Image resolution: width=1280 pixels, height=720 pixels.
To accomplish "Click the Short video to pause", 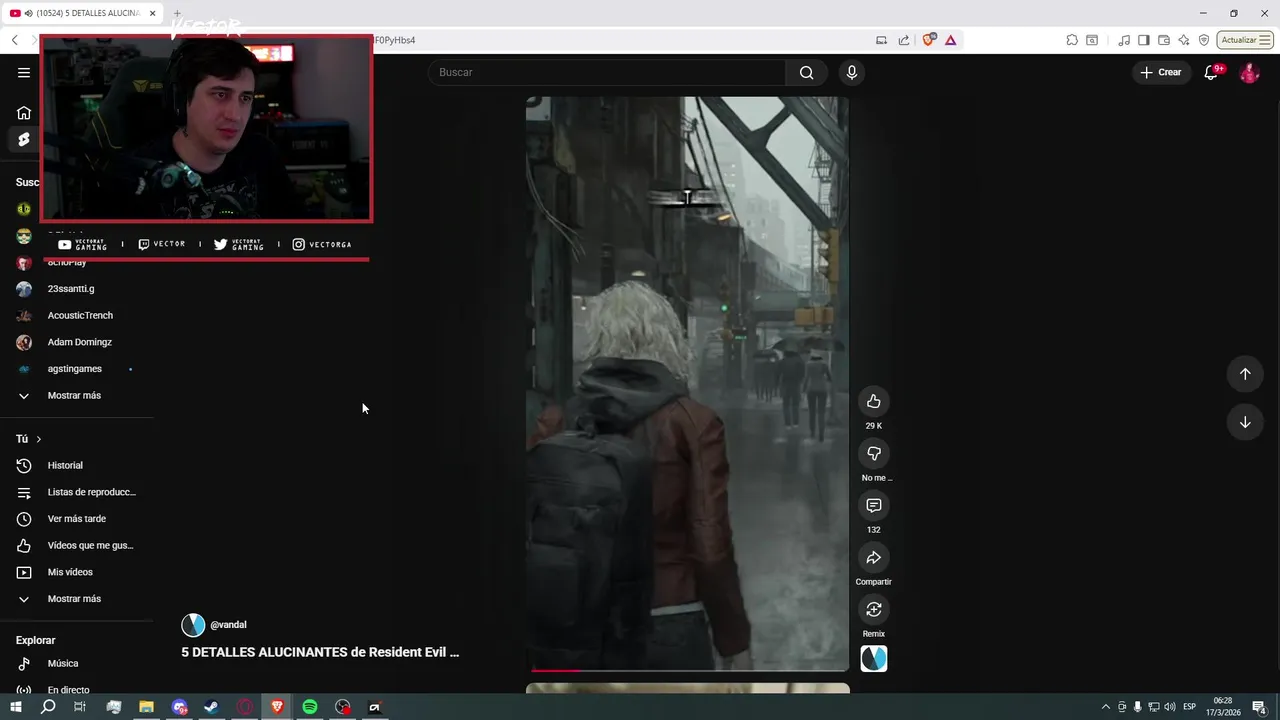I will pos(687,383).
